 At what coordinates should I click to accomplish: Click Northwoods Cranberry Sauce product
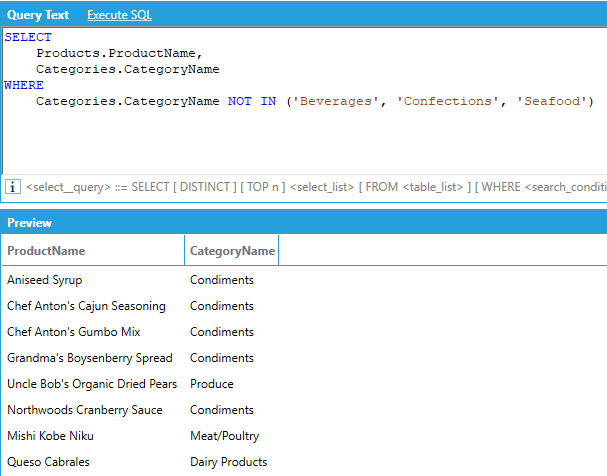coord(85,410)
